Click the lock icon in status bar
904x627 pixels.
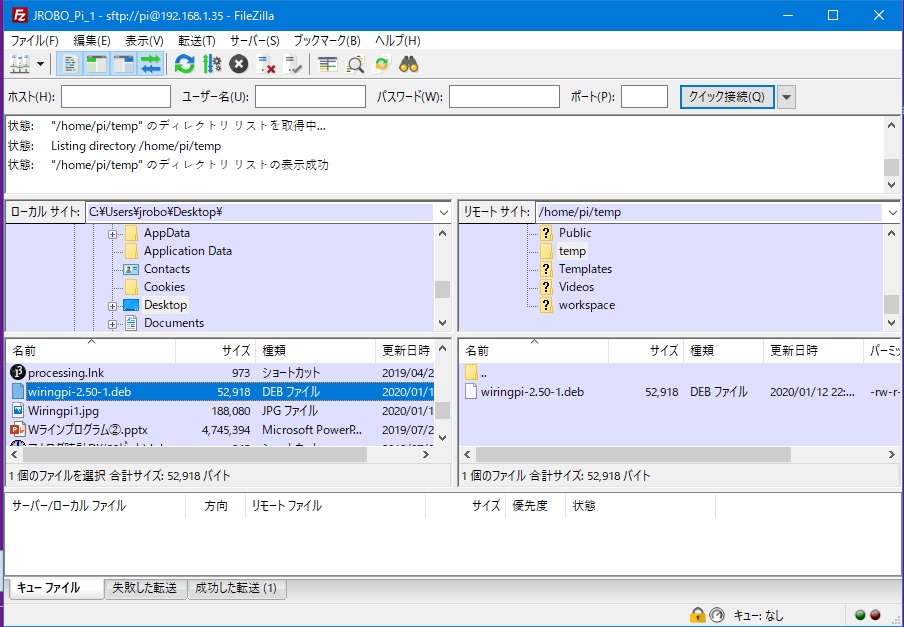point(698,615)
